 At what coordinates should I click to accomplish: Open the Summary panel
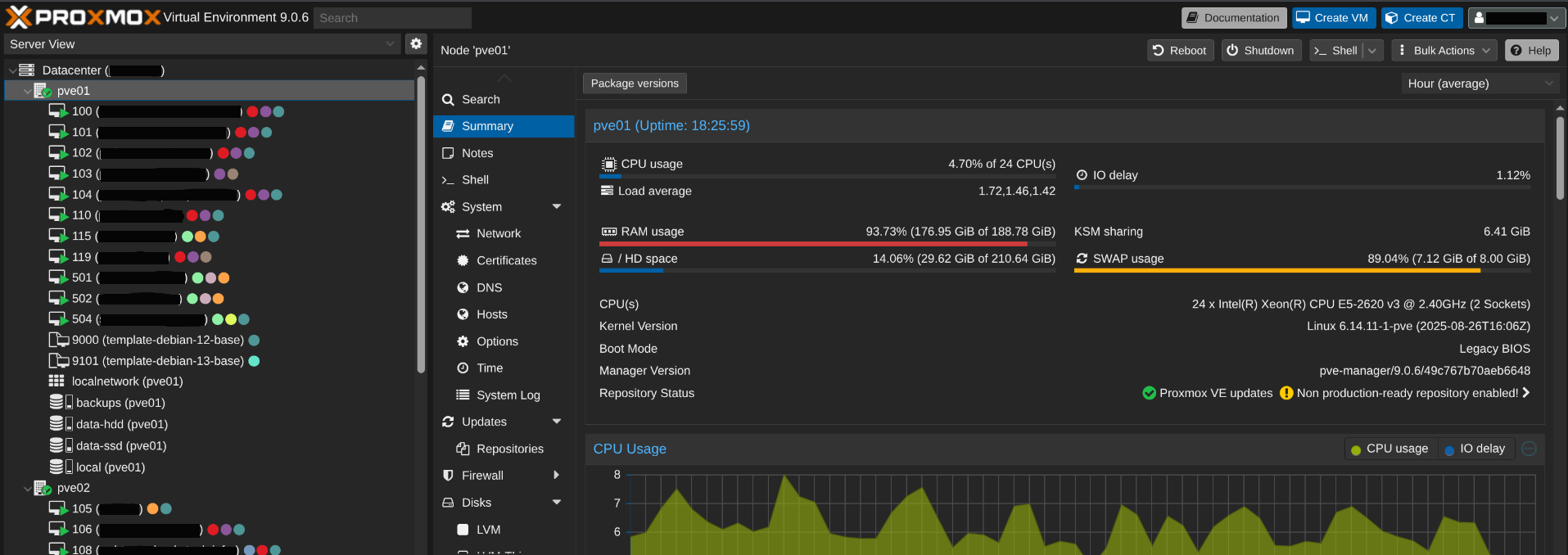tap(504, 126)
